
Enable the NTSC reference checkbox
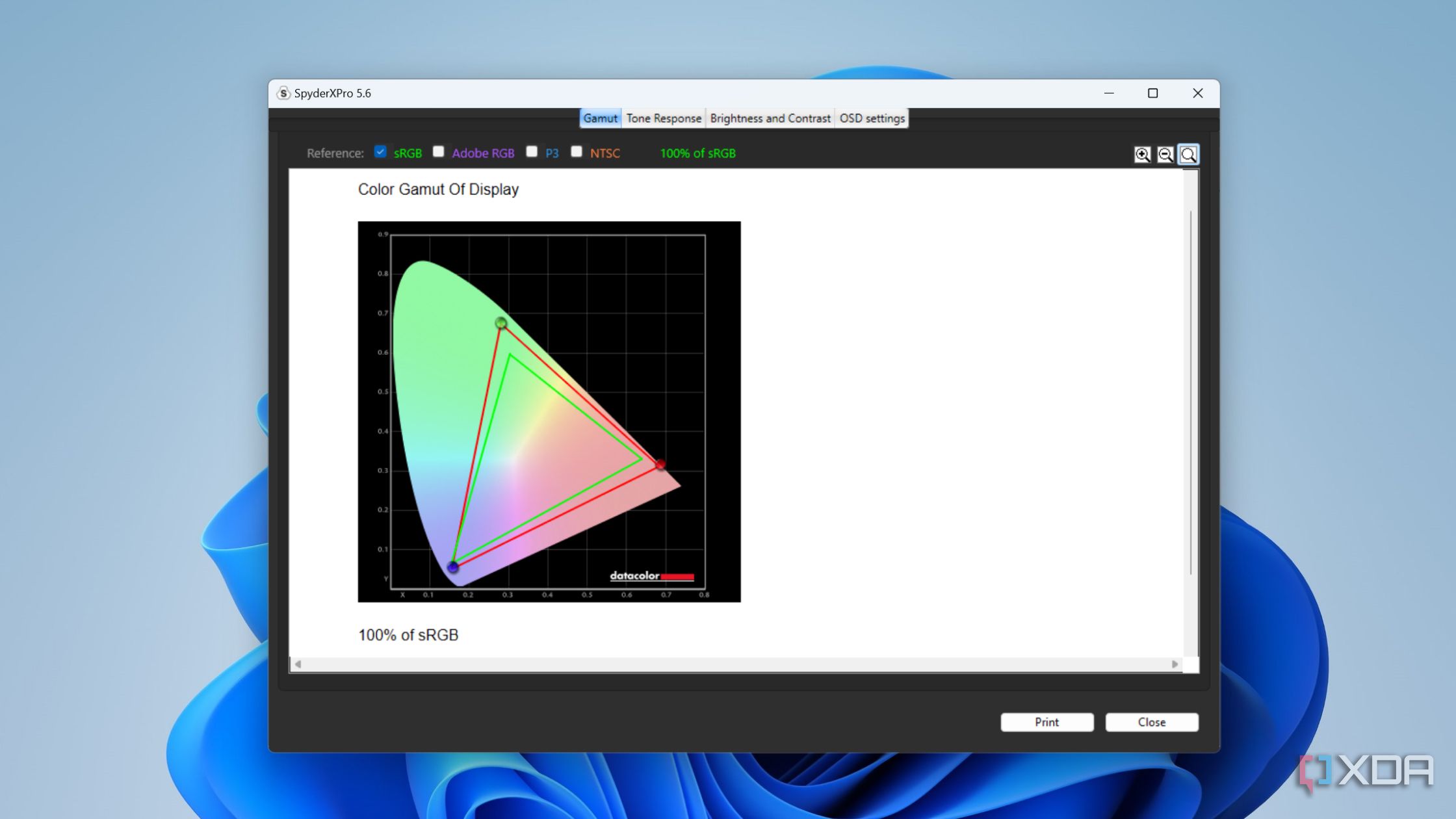pos(577,151)
